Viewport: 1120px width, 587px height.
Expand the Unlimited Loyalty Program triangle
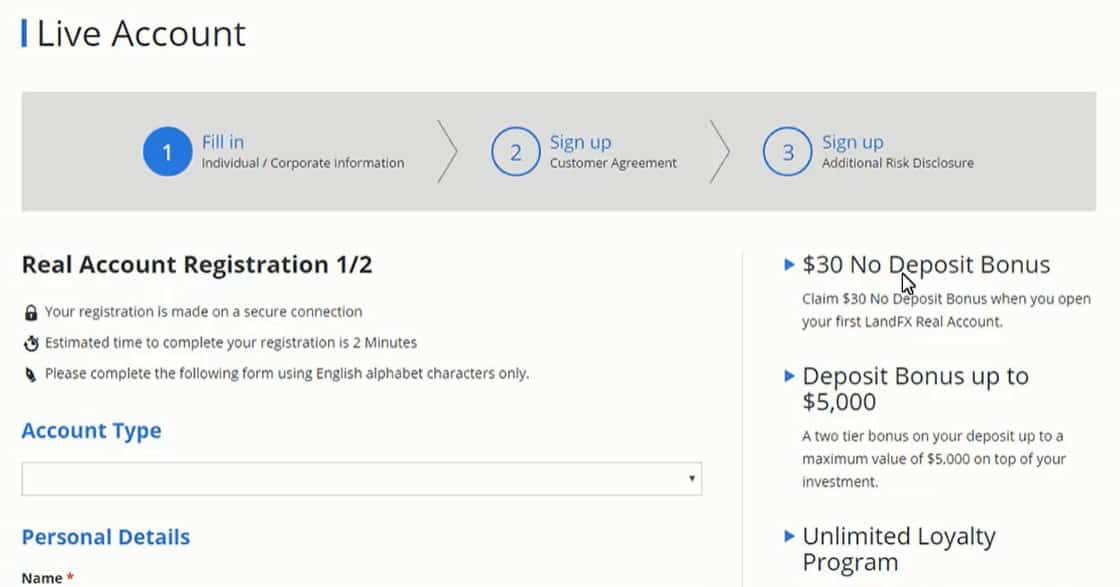(x=789, y=536)
